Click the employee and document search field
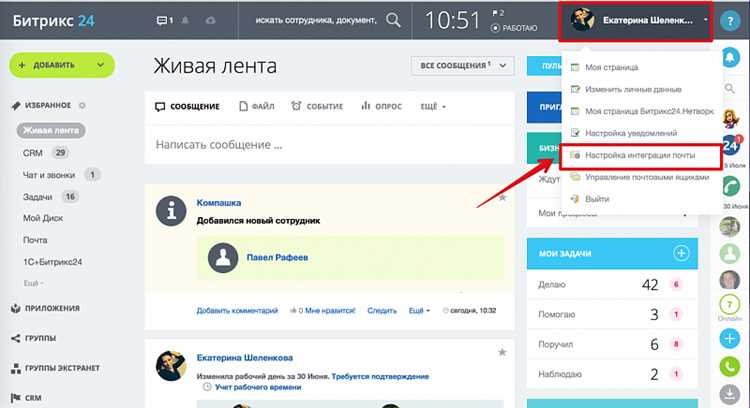Screen dimensions: 750x408 pyautogui.click(x=316, y=20)
